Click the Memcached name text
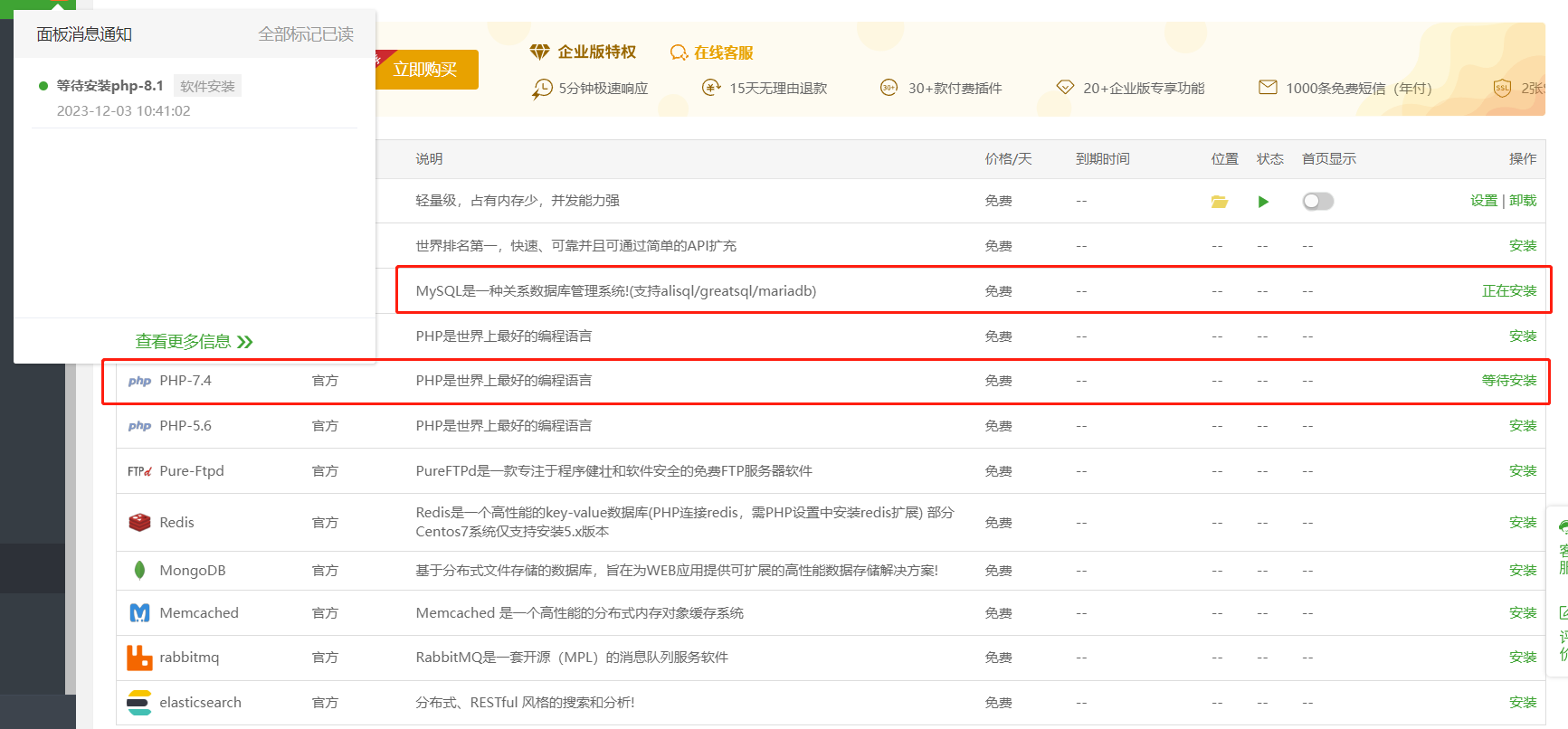Viewport: 1568px width, 729px height. 199,613
